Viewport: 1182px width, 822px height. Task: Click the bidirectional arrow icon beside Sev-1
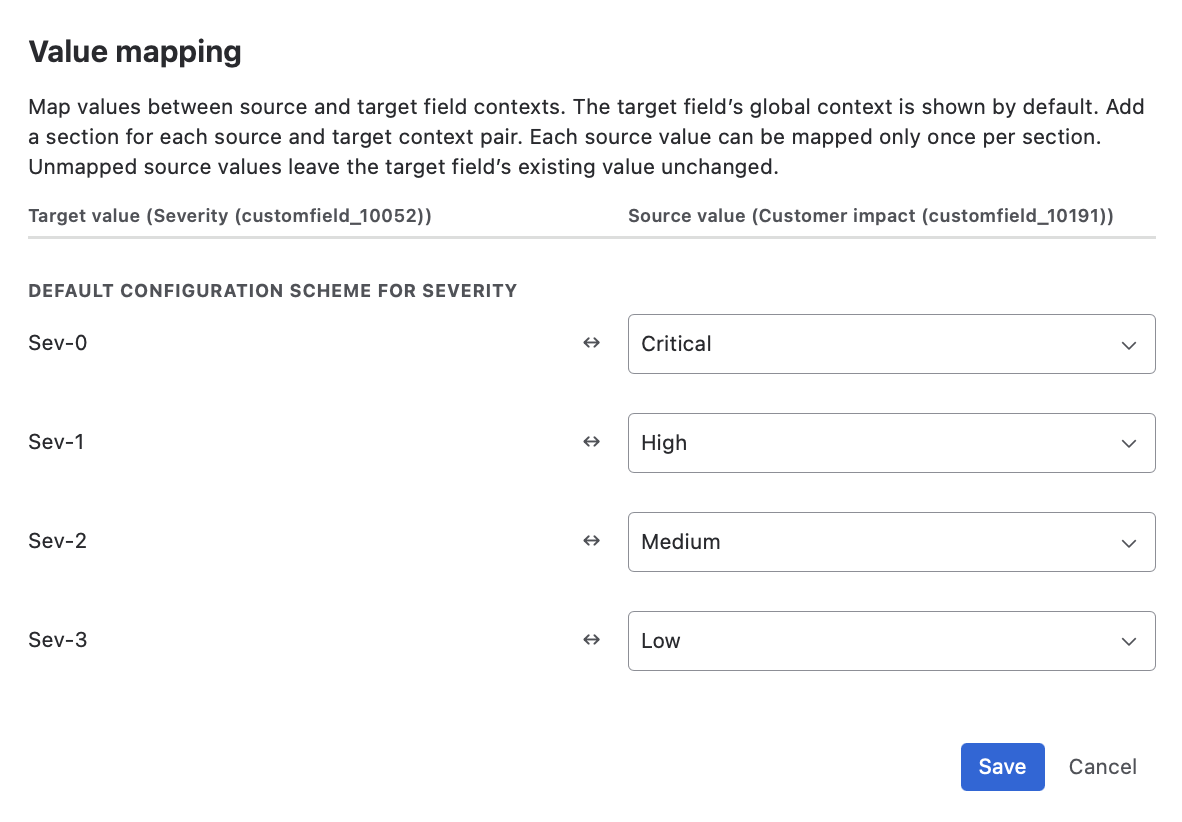pos(591,442)
